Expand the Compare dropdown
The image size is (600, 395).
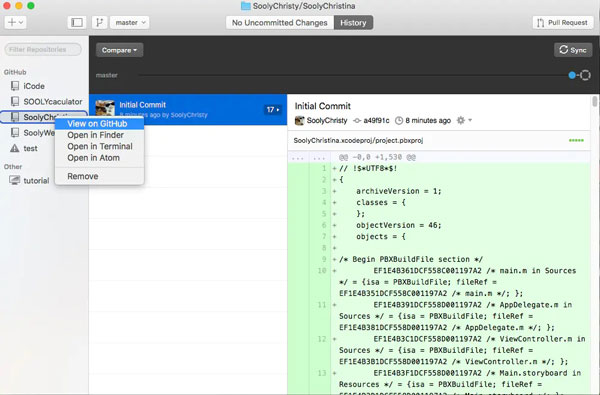(119, 50)
